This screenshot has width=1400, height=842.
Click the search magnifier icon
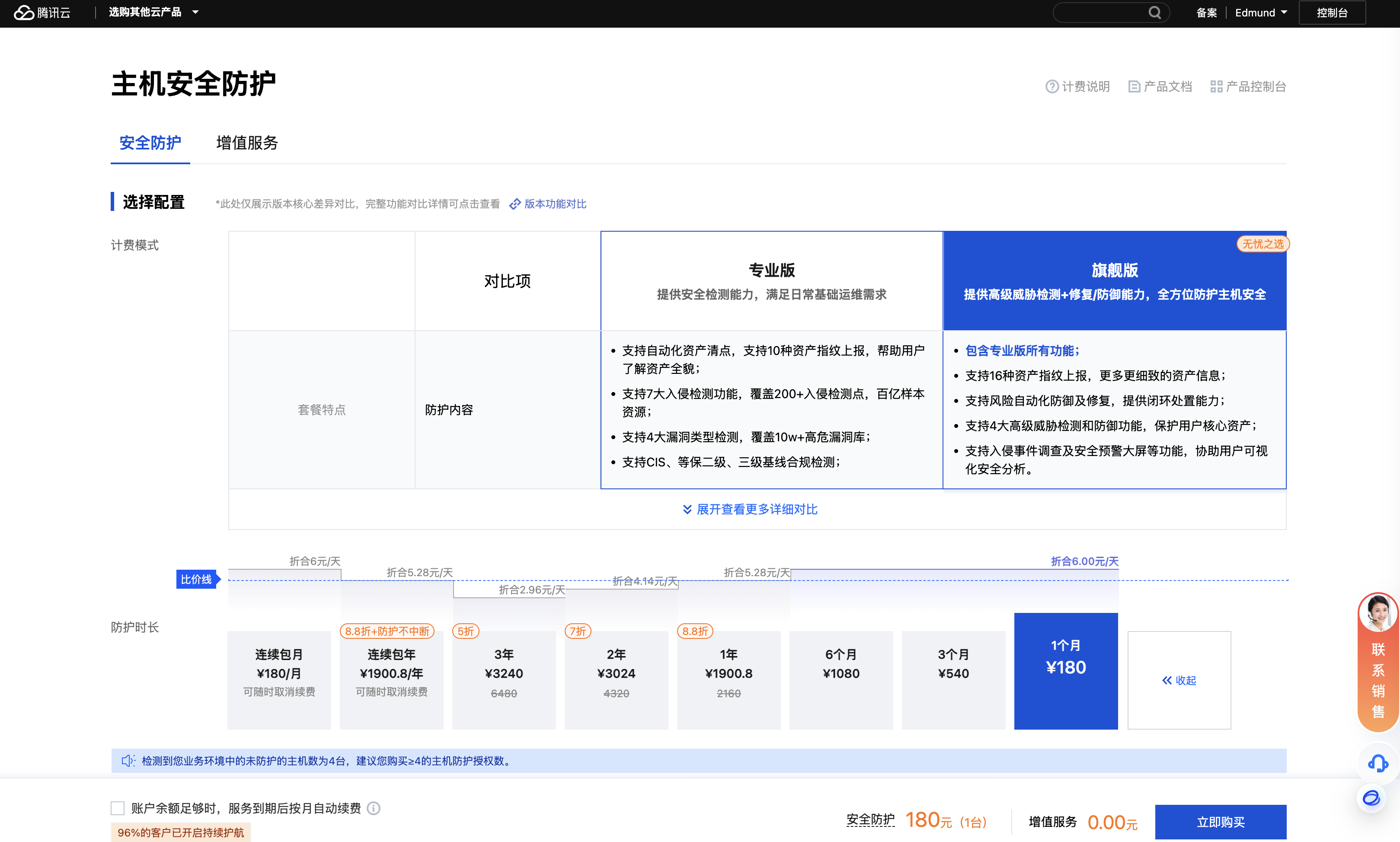(x=1154, y=13)
